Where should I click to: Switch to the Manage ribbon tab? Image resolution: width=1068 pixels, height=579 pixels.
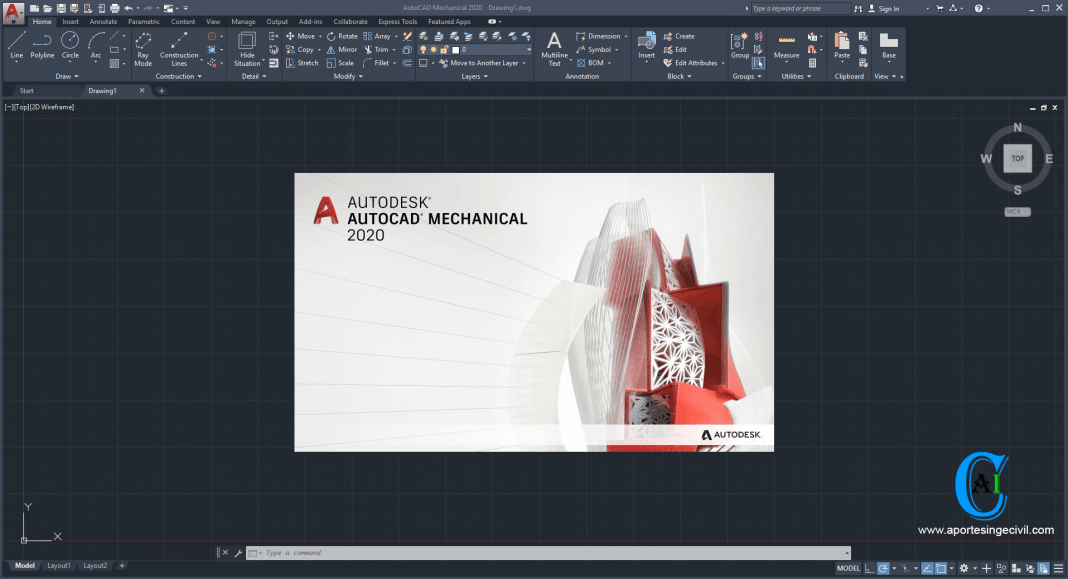pyautogui.click(x=243, y=22)
